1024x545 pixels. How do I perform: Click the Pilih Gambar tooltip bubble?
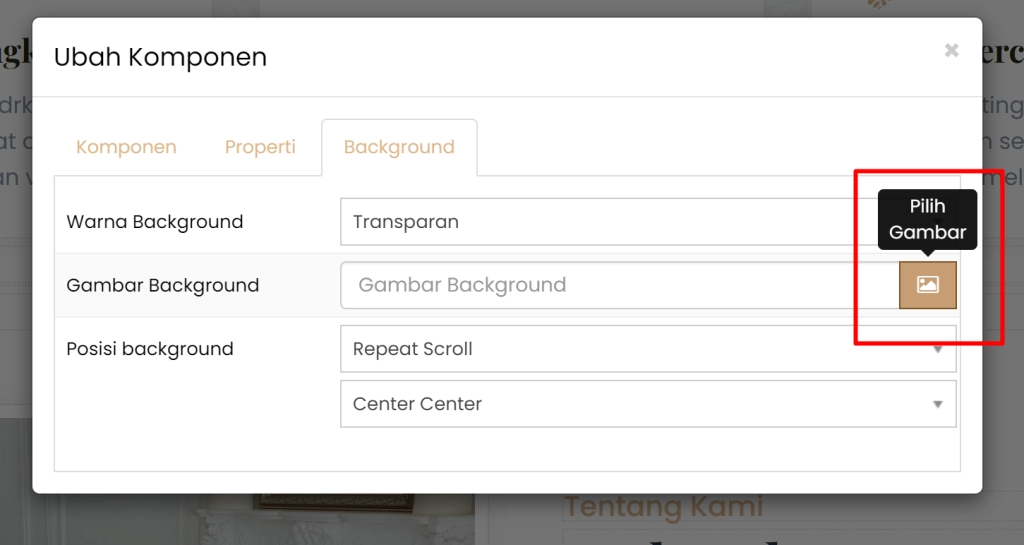tap(927, 219)
